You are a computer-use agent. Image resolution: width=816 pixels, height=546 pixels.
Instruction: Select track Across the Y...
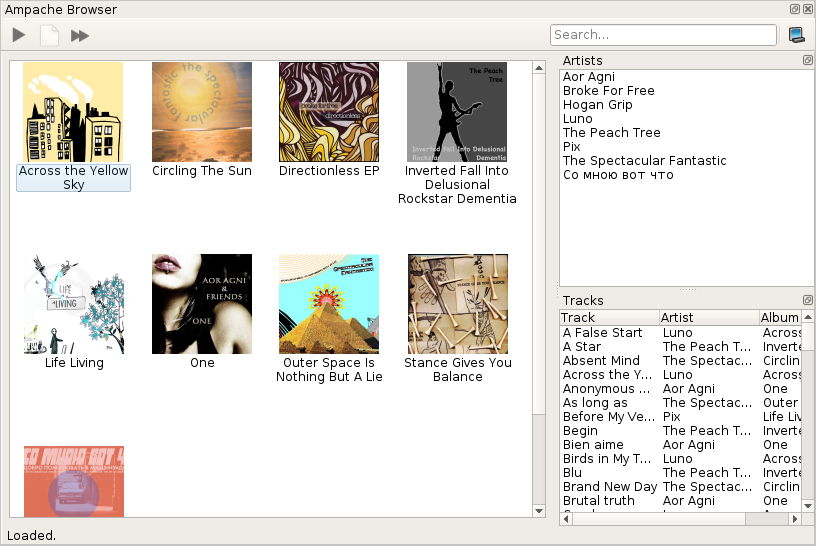607,375
